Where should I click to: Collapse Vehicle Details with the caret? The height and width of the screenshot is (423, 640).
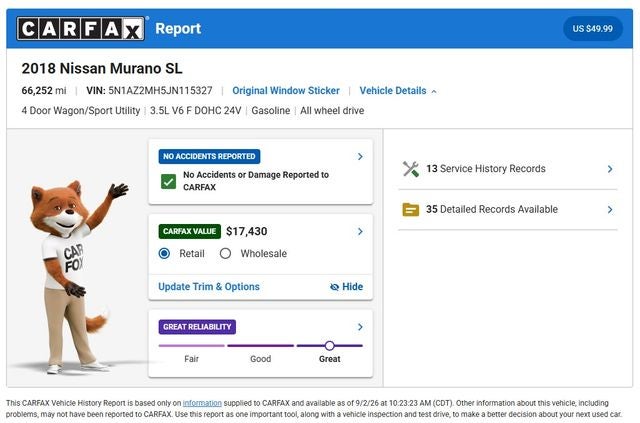click(434, 91)
